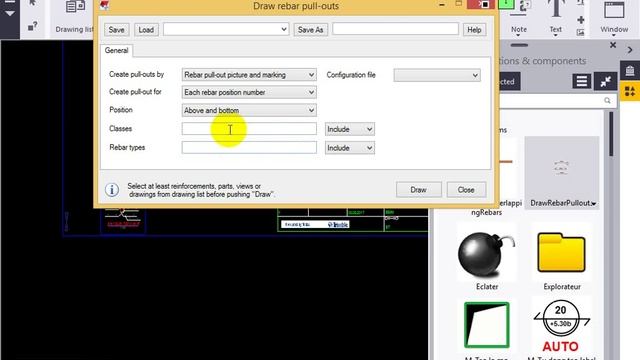Click the Save As name input field
The image size is (640, 360).
point(395,29)
